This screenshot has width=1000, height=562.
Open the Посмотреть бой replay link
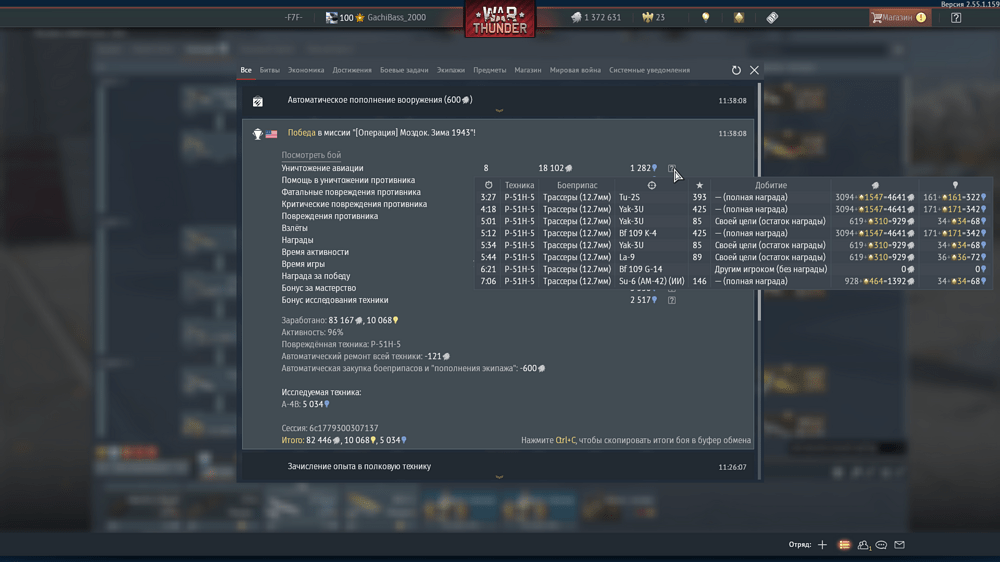tap(311, 155)
